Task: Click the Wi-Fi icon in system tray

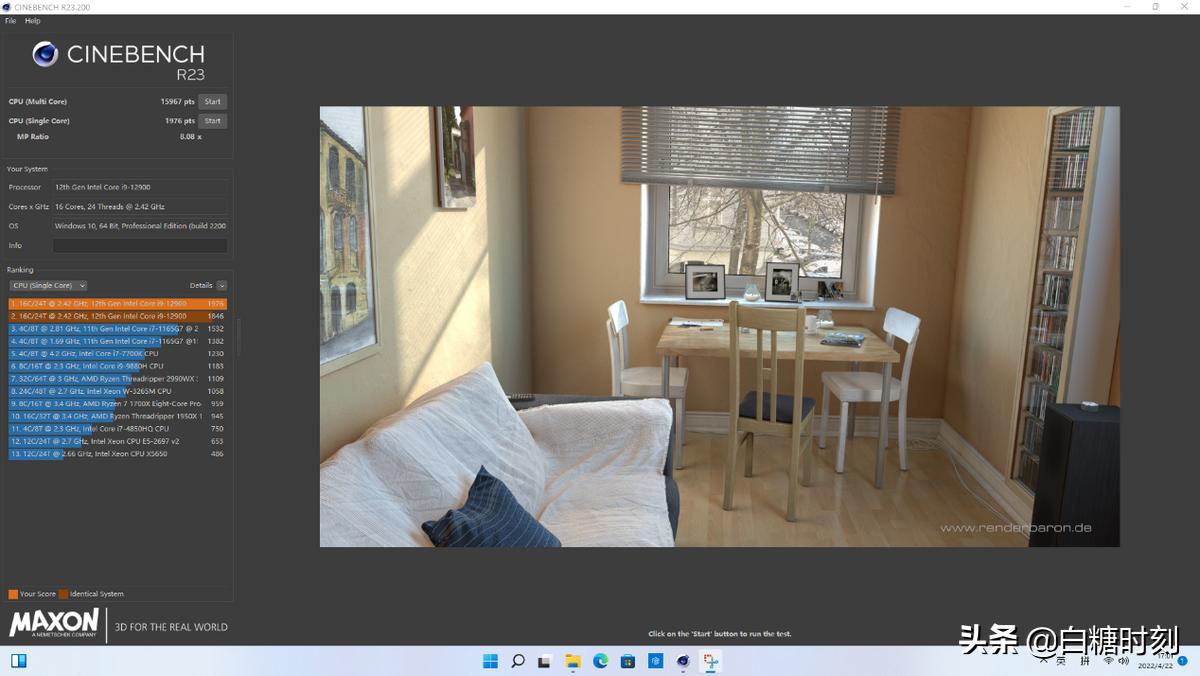Action: 1108,661
